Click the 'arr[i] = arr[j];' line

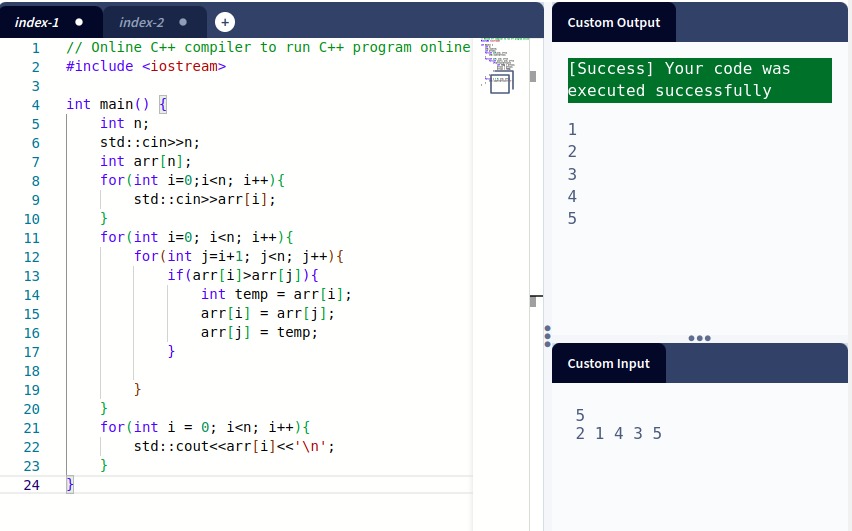(268, 313)
